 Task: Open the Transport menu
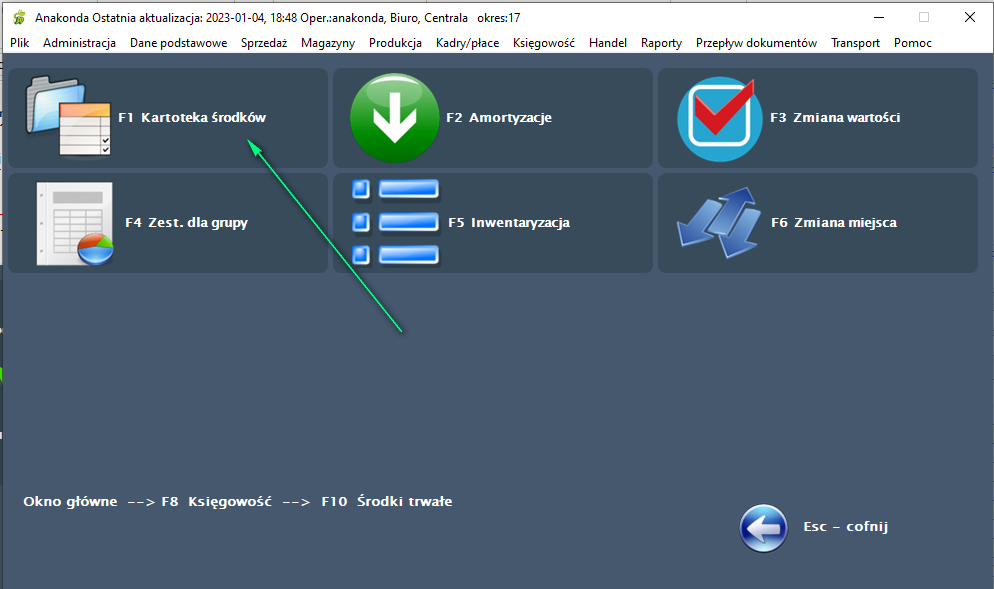click(855, 42)
